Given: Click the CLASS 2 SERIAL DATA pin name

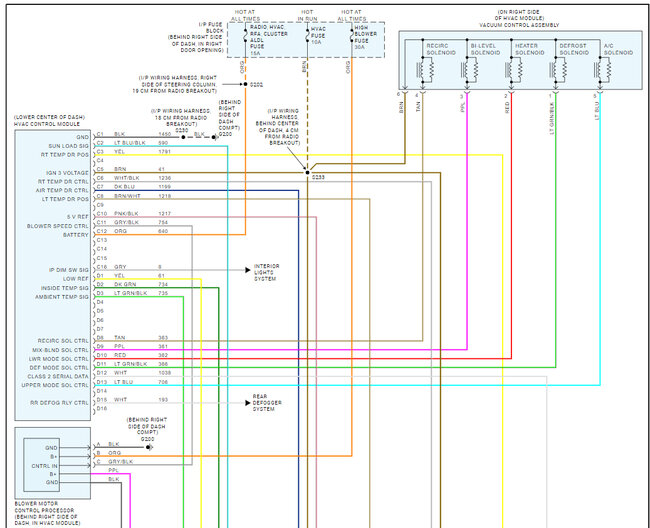Looking at the screenshot, I should 58,377.
